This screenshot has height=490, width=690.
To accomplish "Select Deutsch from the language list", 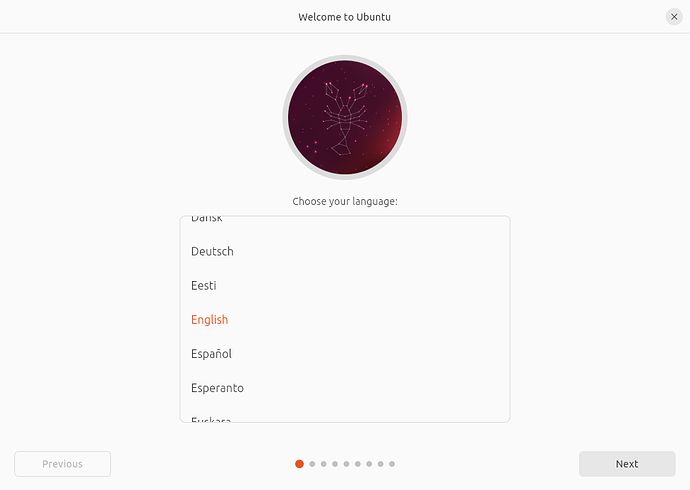I will (x=345, y=251).
